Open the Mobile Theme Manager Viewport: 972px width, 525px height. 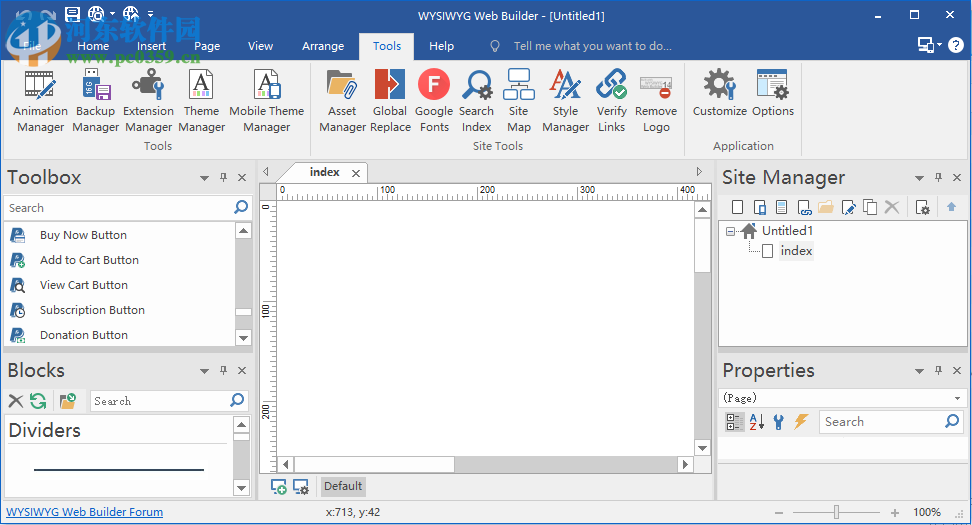tap(267, 101)
